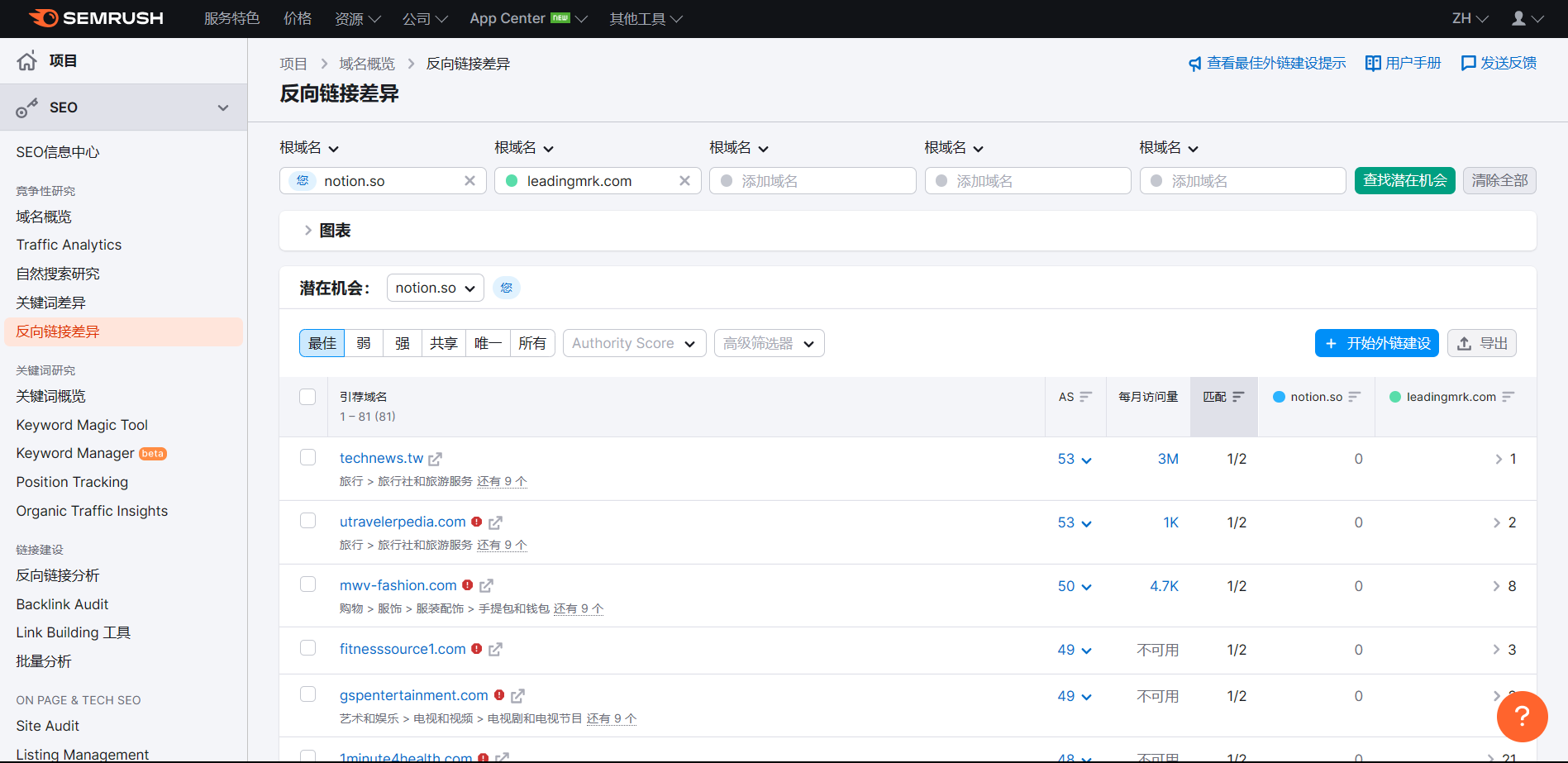Open Keyword Magic Tool in sidebar
The image size is (1568, 763).
coord(82,425)
